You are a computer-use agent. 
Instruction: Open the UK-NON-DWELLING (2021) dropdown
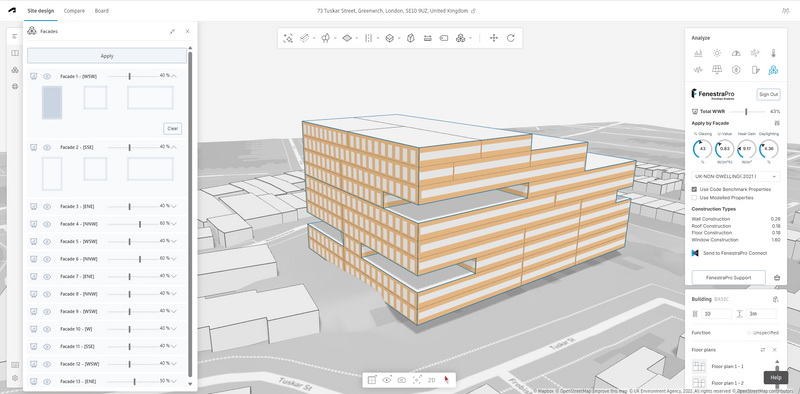click(x=736, y=177)
